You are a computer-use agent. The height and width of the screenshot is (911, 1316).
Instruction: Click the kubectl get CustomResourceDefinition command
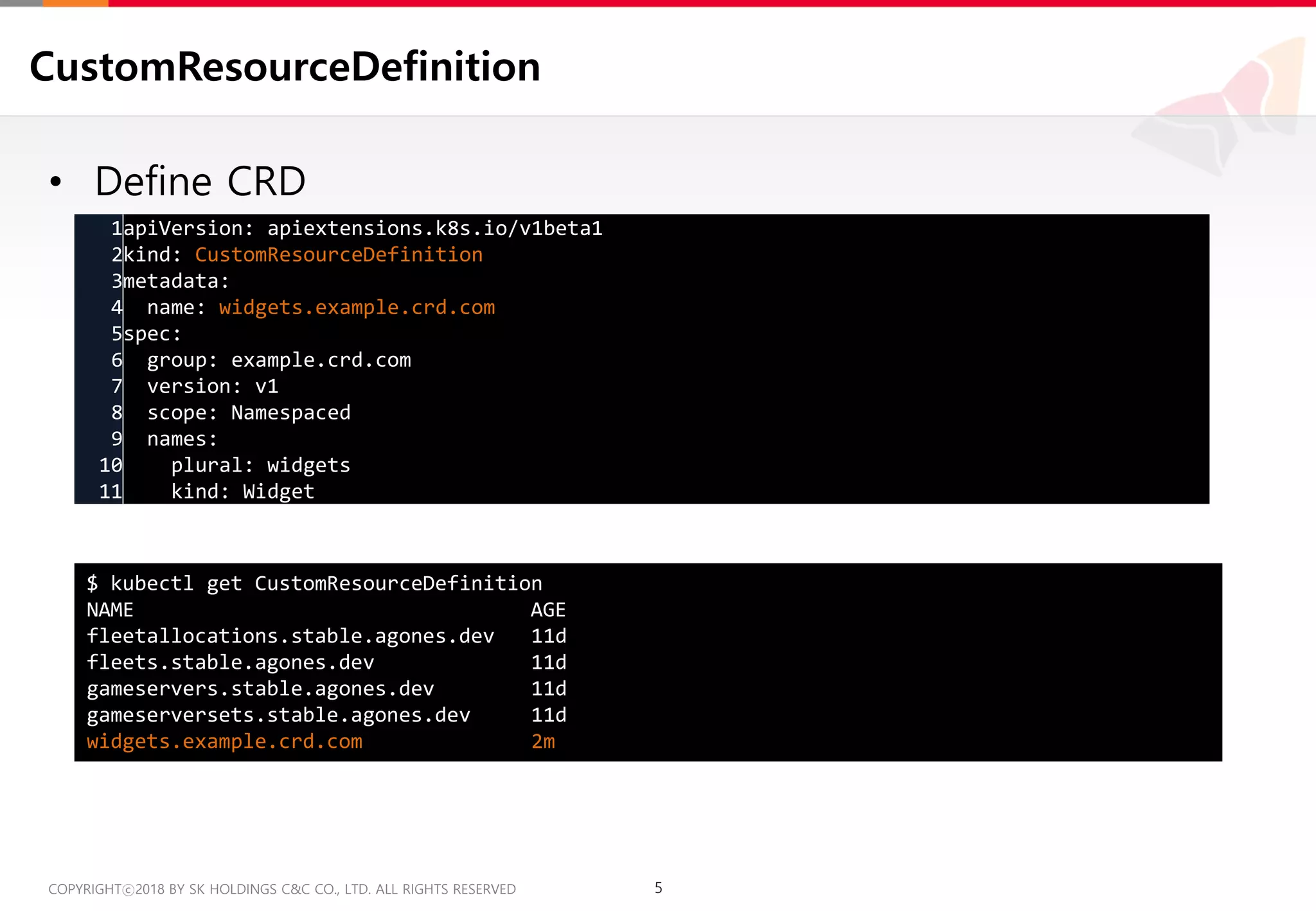coord(314,583)
